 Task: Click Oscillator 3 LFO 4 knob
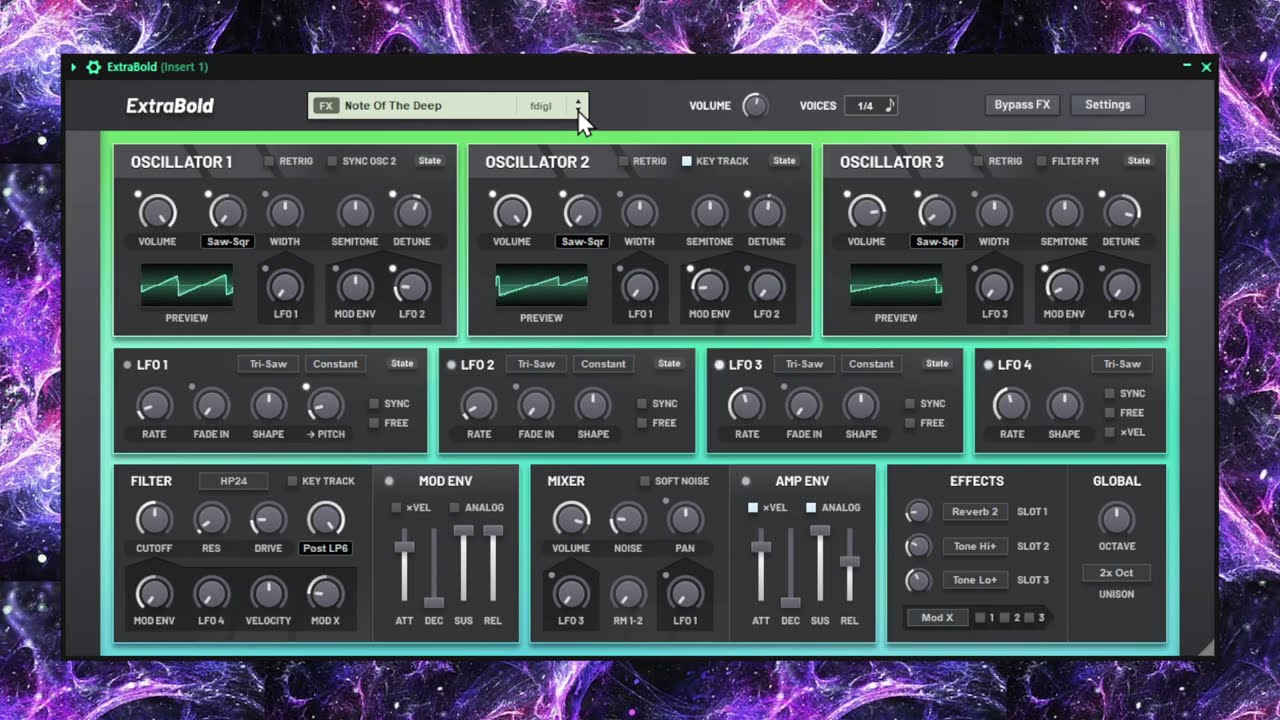point(1121,286)
